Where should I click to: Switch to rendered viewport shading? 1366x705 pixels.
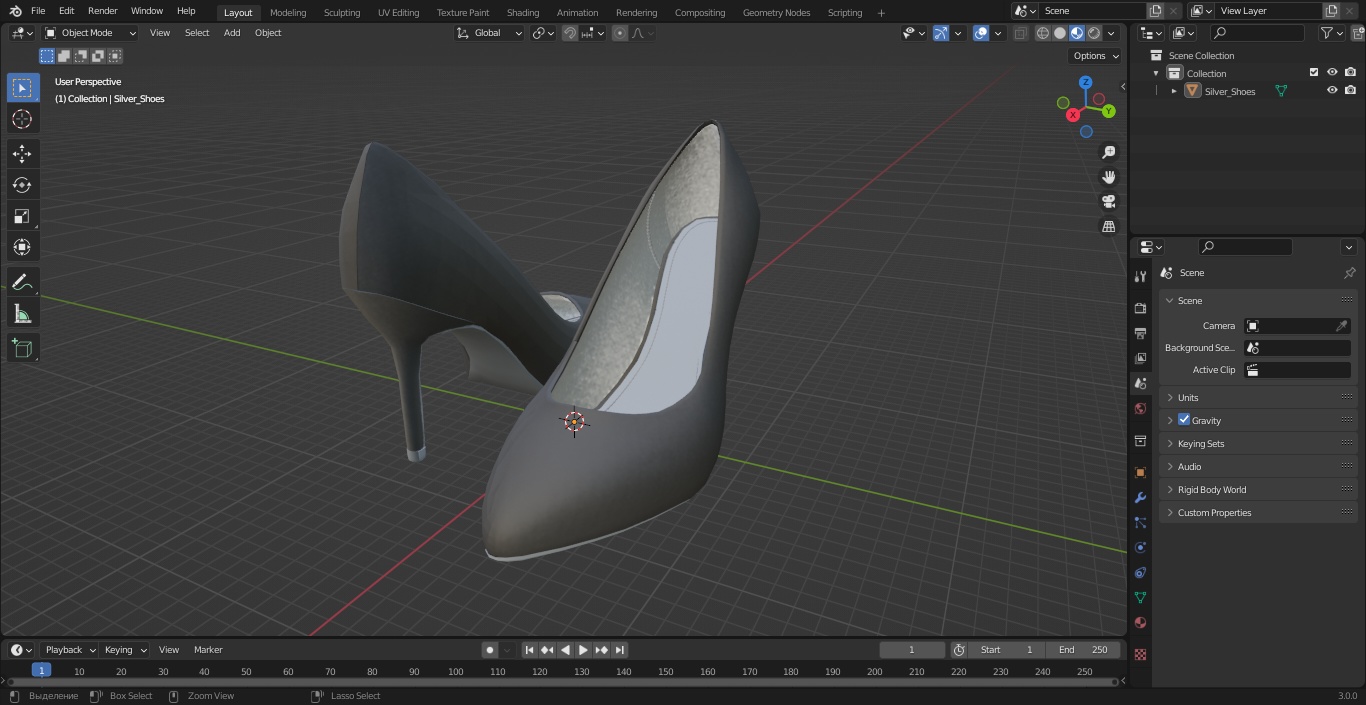point(1094,33)
